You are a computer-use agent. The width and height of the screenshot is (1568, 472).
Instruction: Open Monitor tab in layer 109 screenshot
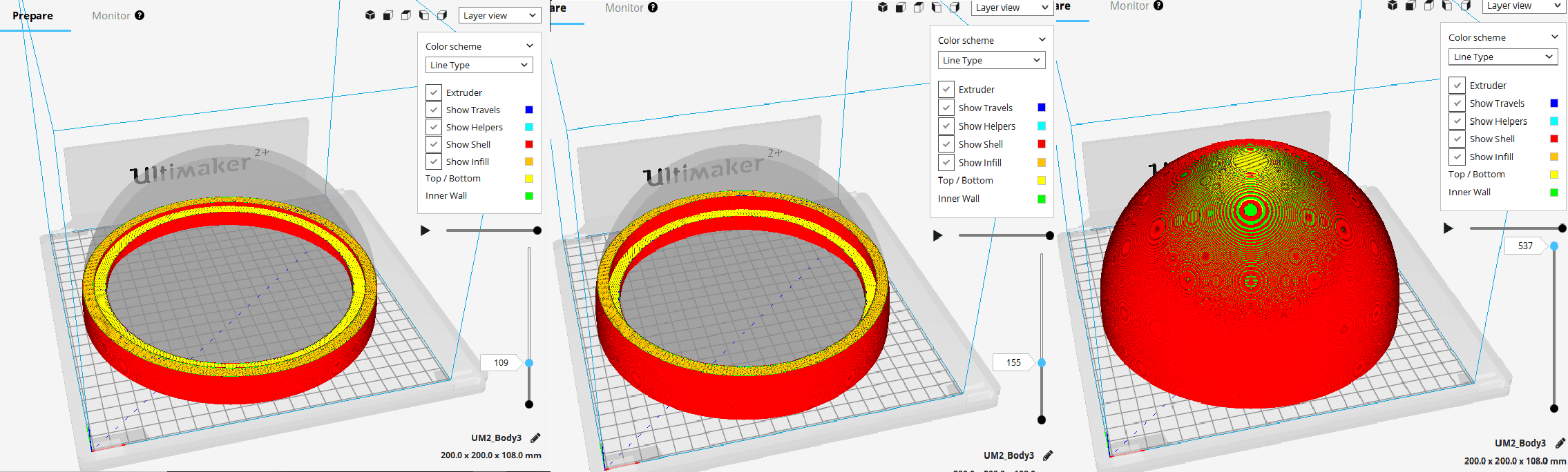pyautogui.click(x=111, y=15)
